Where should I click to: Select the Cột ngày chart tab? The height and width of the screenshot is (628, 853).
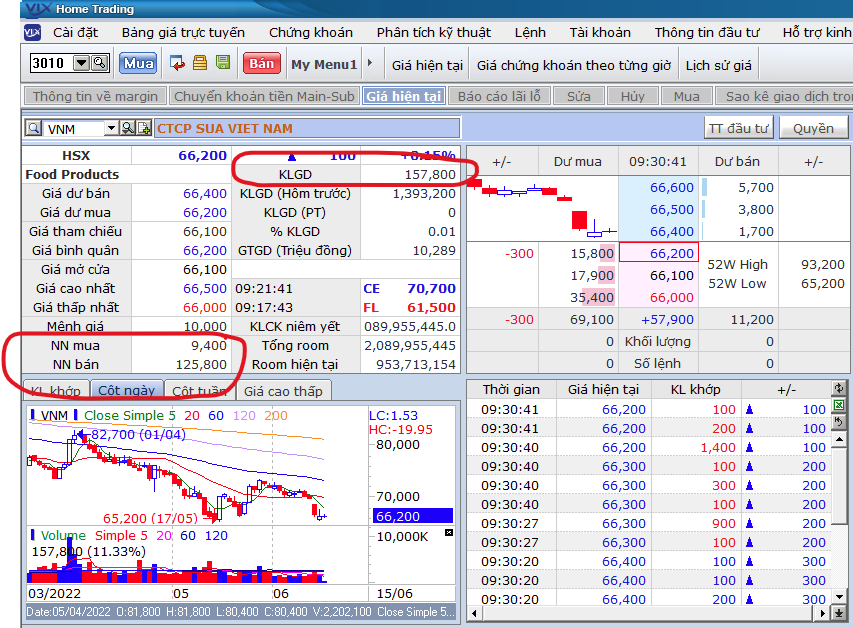tap(126, 390)
